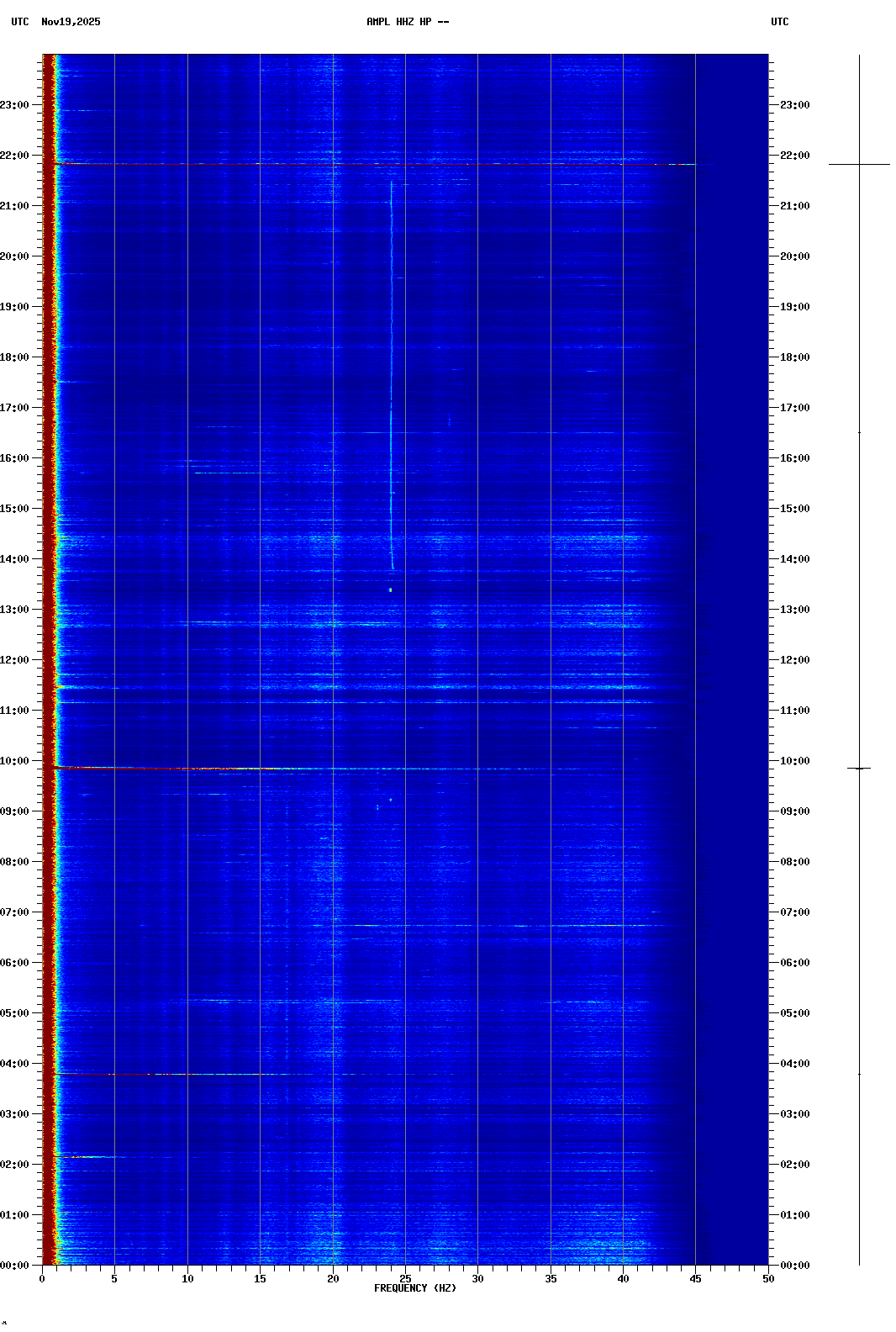The image size is (896, 1332).
Task: Click the AMPL HHZ HP station title
Action: (x=407, y=22)
